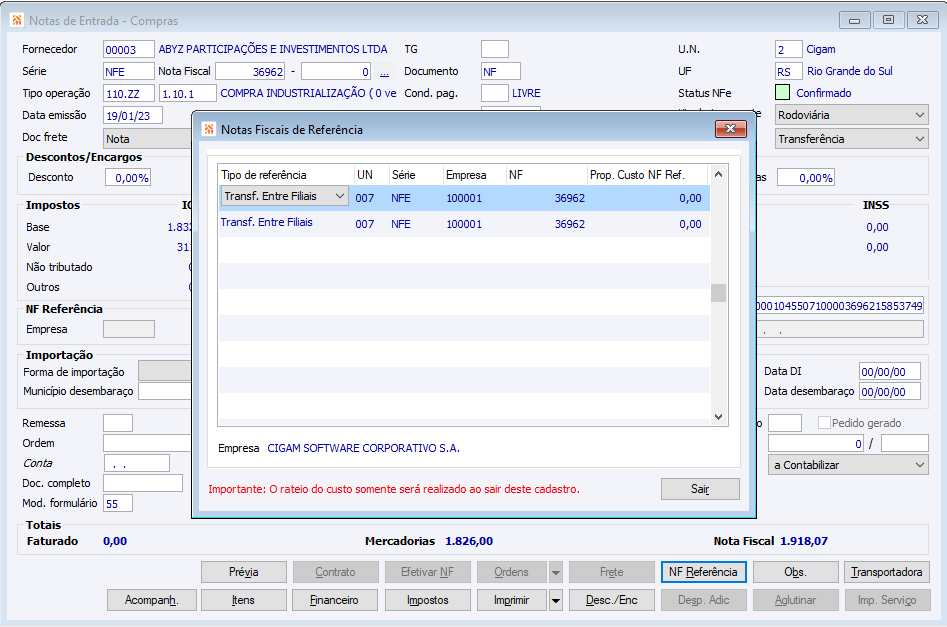Image resolution: width=947 pixels, height=627 pixels.
Task: Click the green Status NFe indicator box
Action: click(x=782, y=92)
